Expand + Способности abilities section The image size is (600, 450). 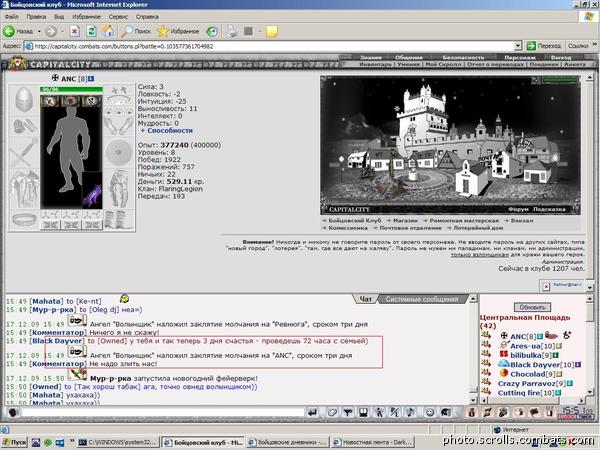(x=166, y=130)
